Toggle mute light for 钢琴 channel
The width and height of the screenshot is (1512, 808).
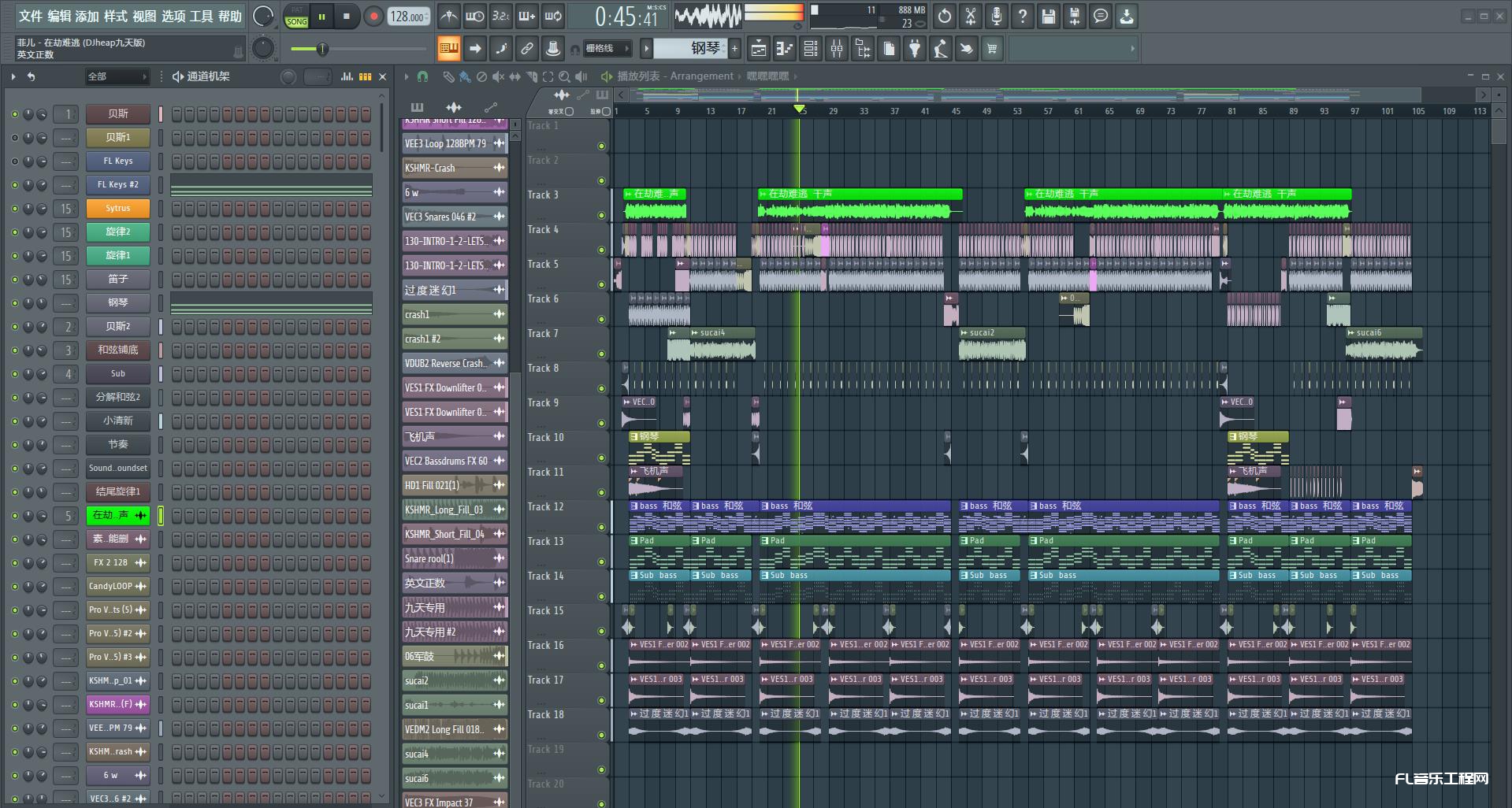(x=14, y=303)
